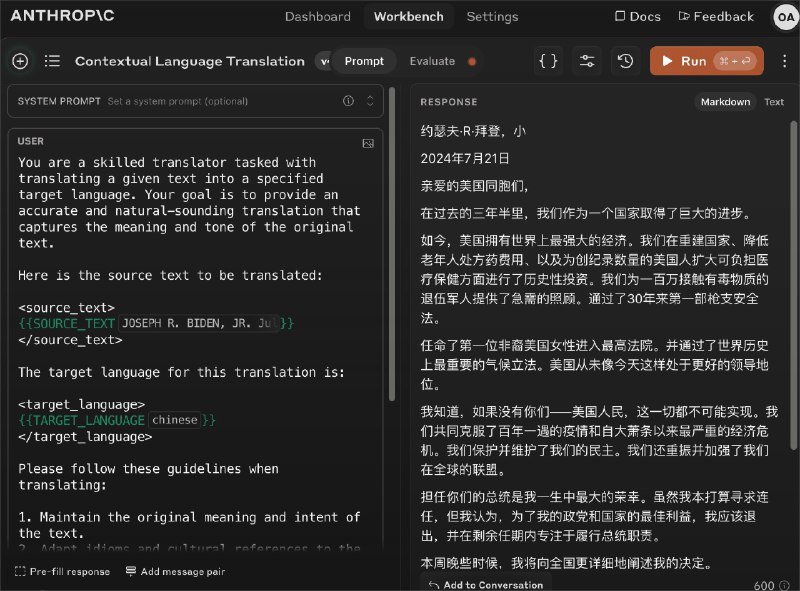
Task: Click the add image icon in User message
Action: tap(368, 143)
